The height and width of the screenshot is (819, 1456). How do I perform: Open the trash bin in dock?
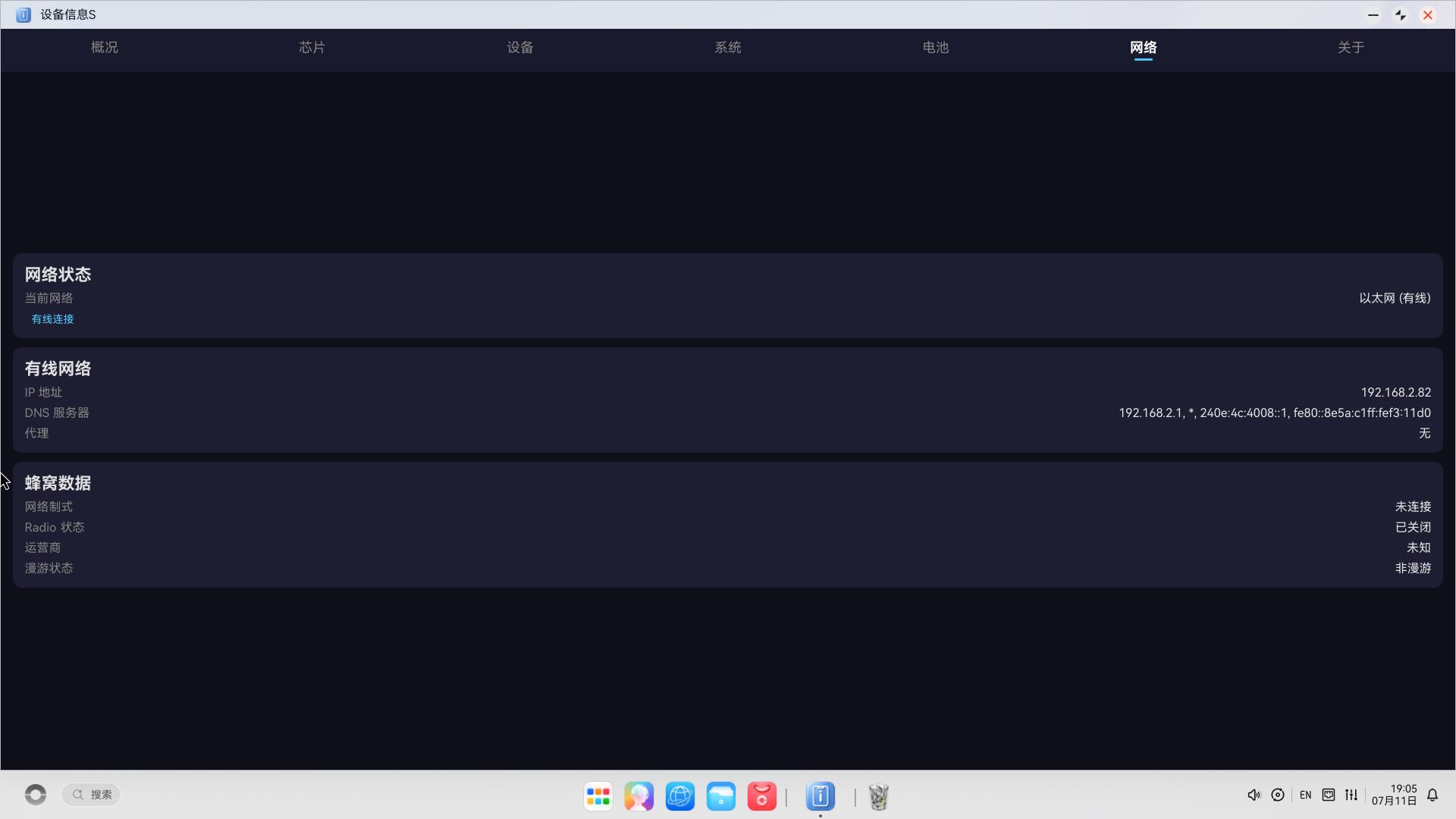click(879, 796)
